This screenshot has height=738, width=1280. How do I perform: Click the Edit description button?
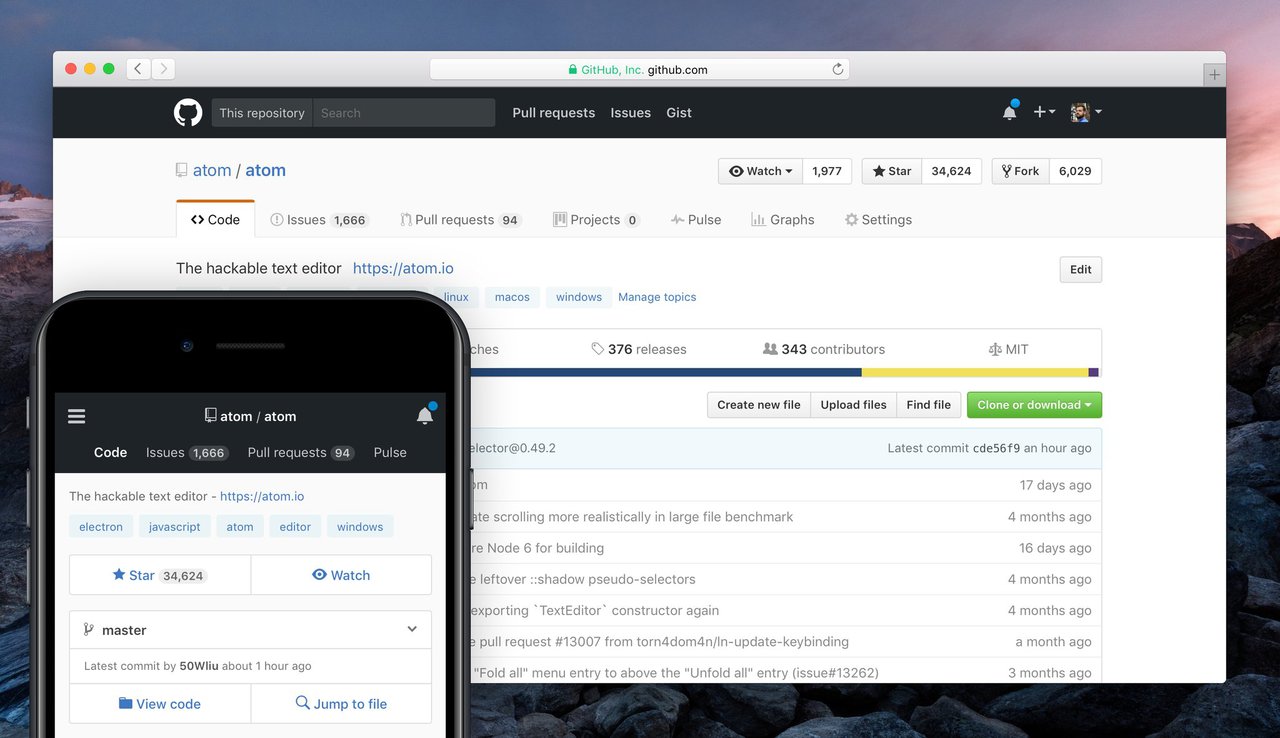click(x=1080, y=270)
